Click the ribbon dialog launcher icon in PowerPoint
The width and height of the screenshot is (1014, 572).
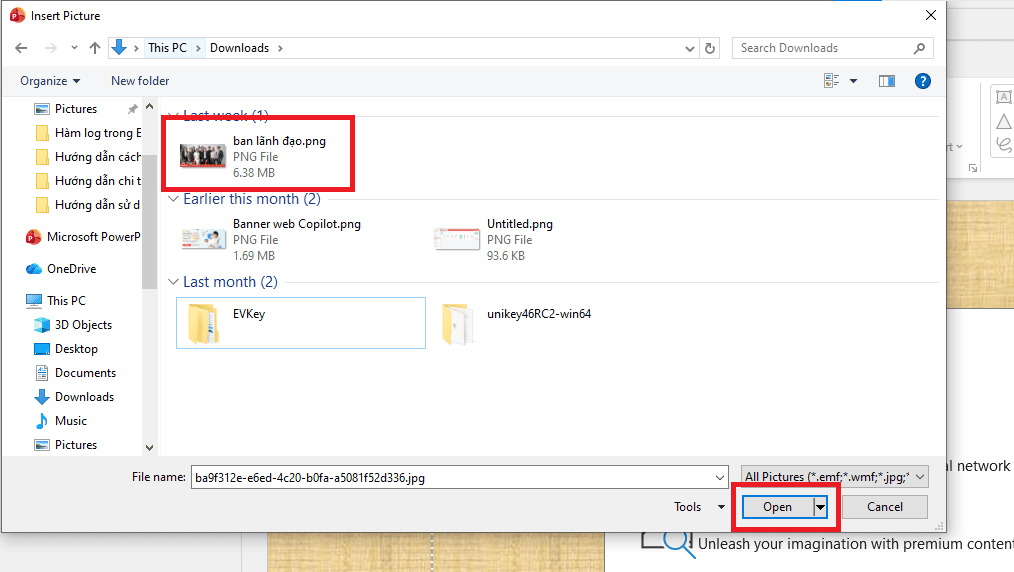click(973, 168)
